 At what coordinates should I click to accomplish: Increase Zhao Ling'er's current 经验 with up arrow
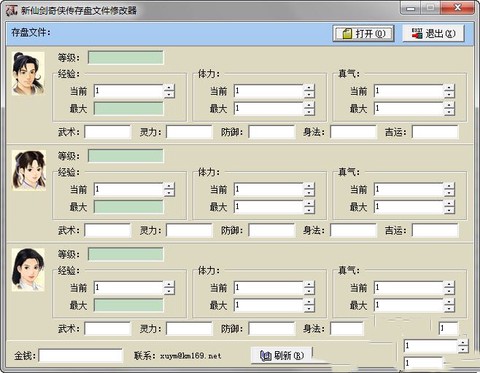point(169,186)
